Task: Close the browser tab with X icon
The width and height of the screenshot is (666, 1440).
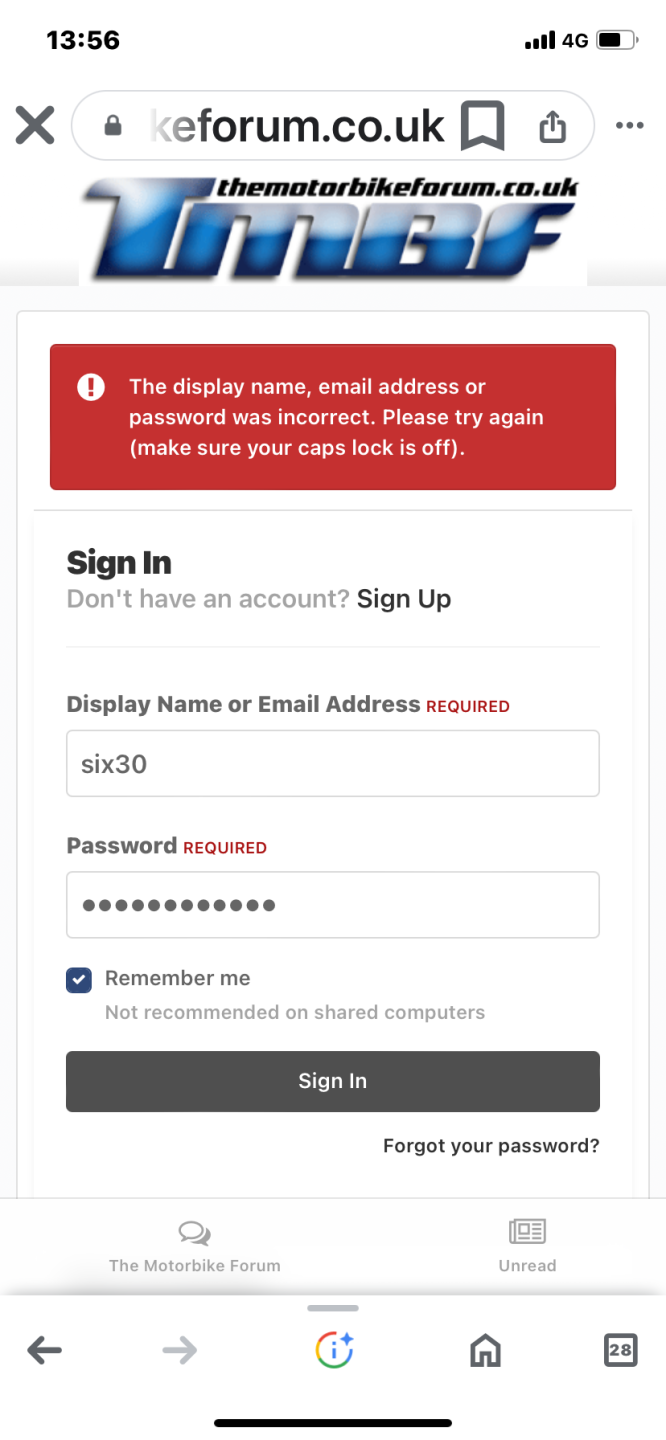Action: tap(35, 126)
